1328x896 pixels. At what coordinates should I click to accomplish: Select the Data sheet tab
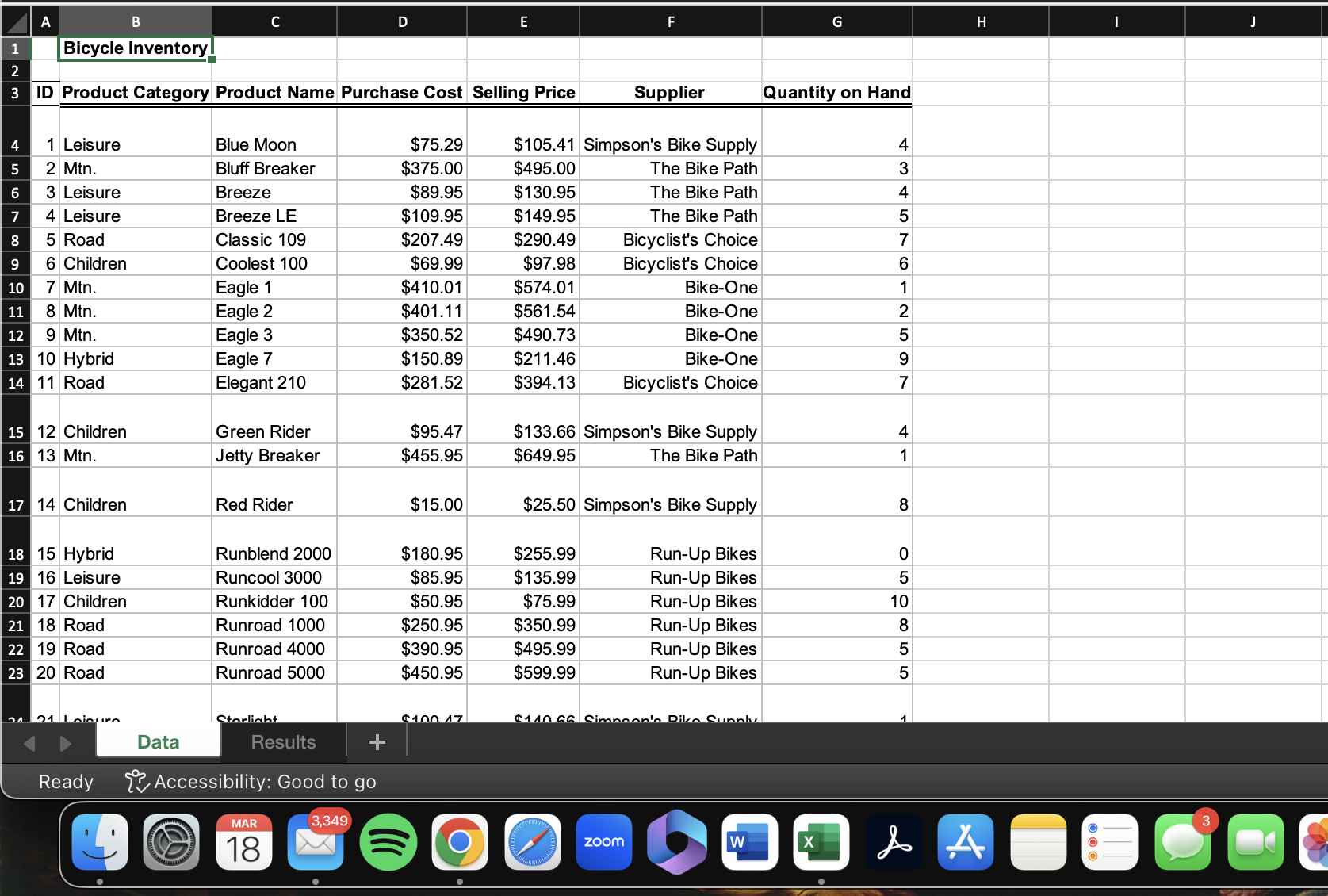[158, 742]
